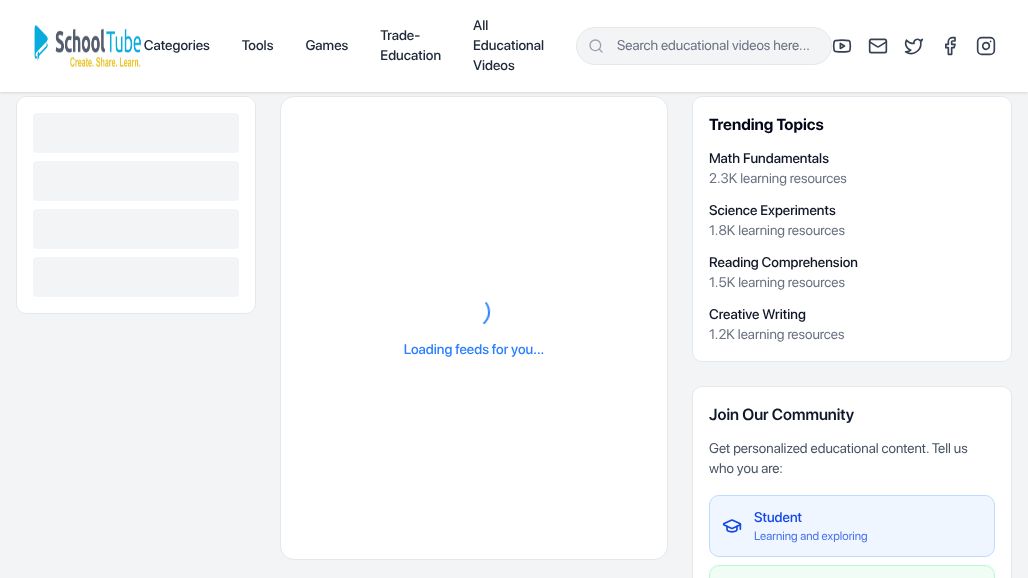Click the SchoolTube logo
This screenshot has height=578, width=1028.
(87, 46)
